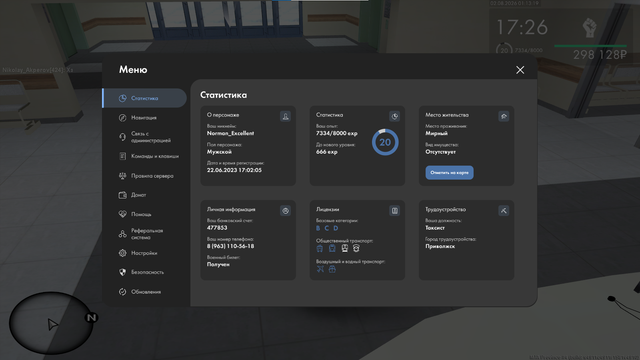The height and width of the screenshot is (360, 640).
Task: Click the Мужской gender value
Action: 219,152
